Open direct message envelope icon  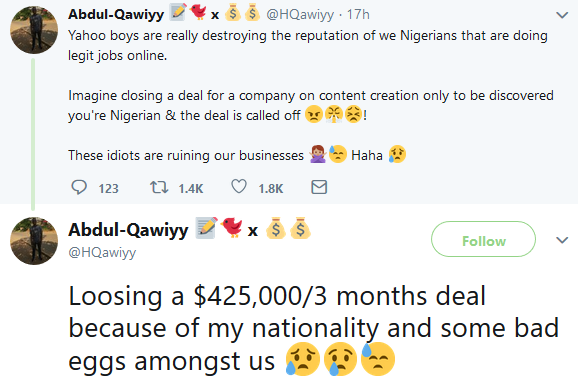pos(319,187)
